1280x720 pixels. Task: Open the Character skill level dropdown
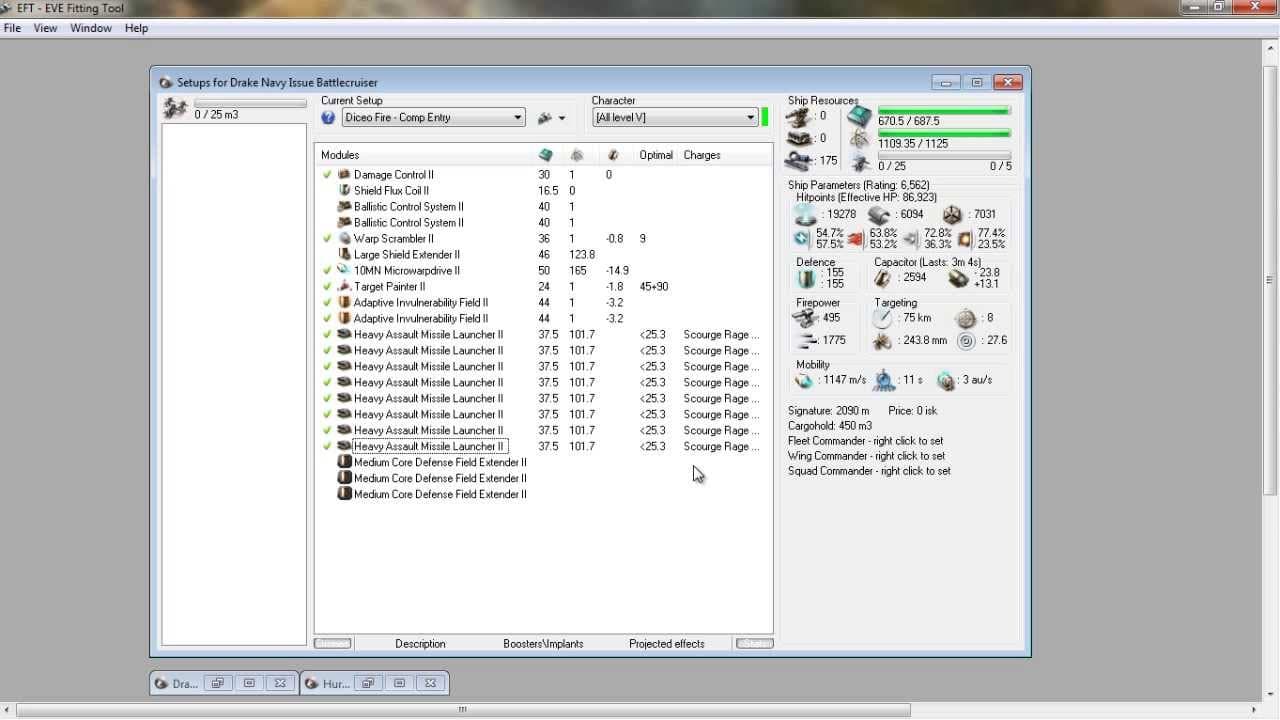(x=675, y=118)
